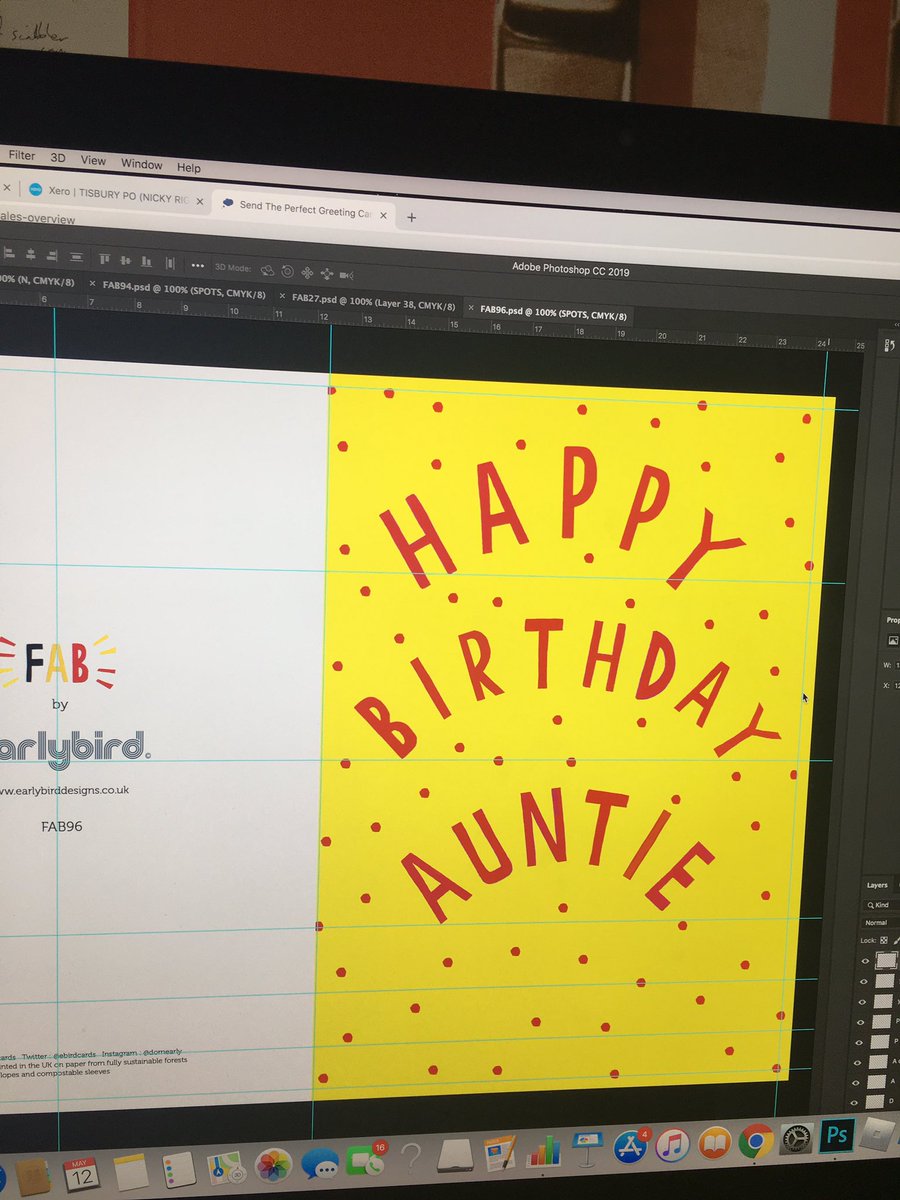Screen dimensions: 900x1200
Task: Click Align right edges in options bar
Action: [x=53, y=256]
